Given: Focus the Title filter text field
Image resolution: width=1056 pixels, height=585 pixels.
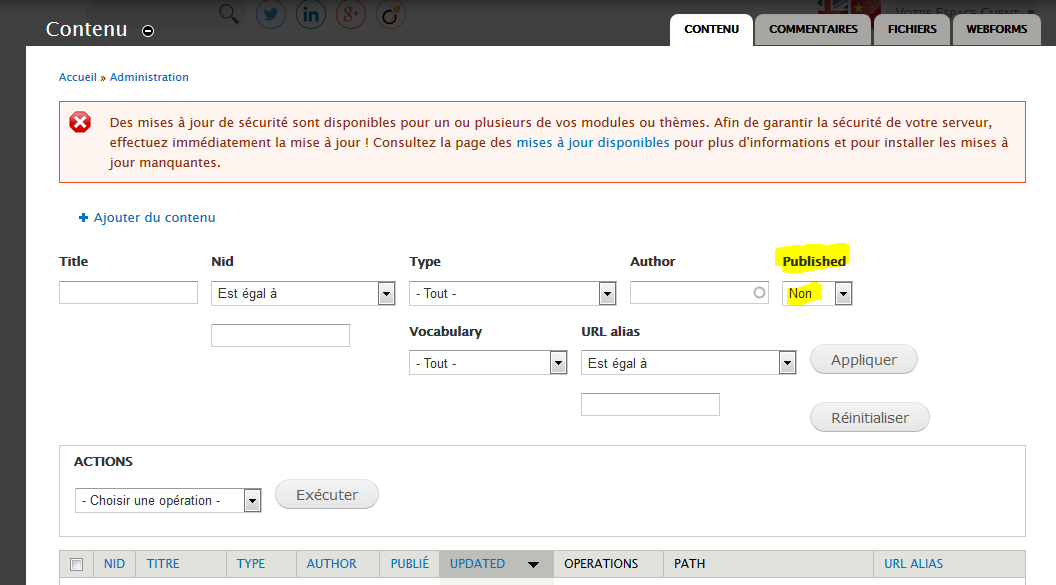Looking at the screenshot, I should click(128, 292).
